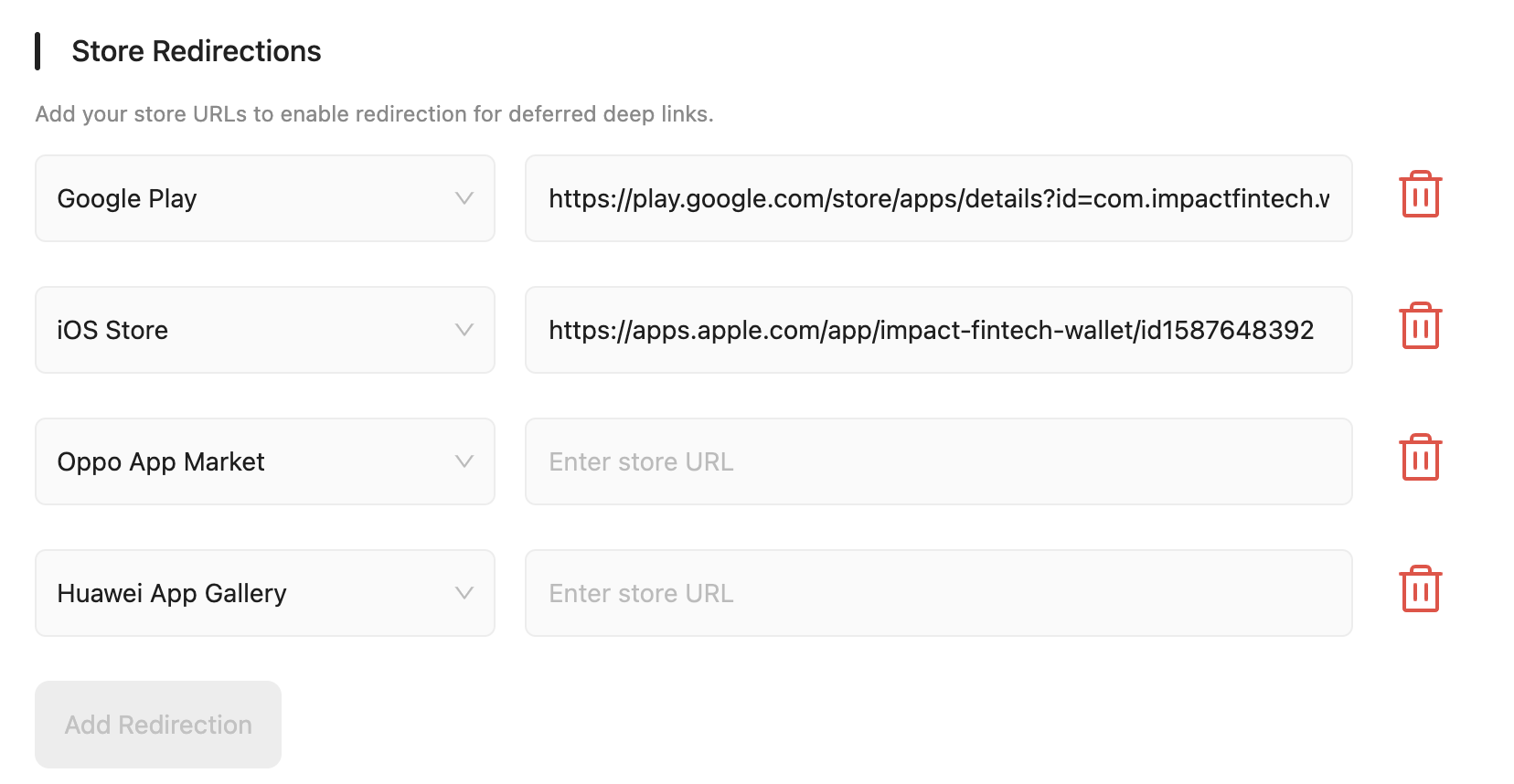Screen dimensions: 1514x784
Task: Click the chevron arrow on iOS Store selector
Action: tap(464, 330)
